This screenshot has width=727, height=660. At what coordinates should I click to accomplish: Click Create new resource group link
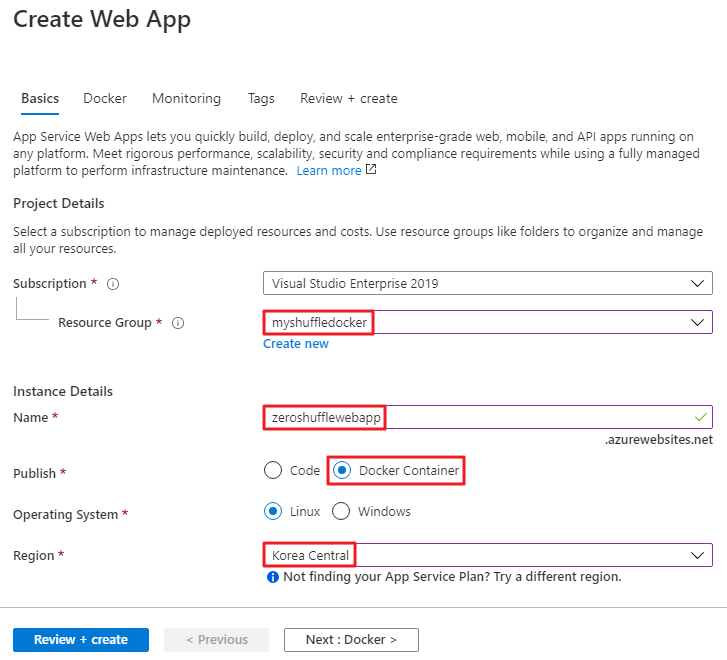tap(296, 344)
